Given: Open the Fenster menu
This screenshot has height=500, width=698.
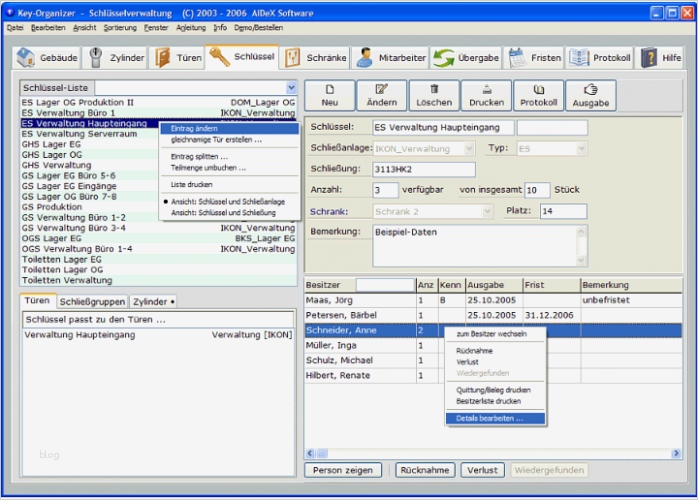Looking at the screenshot, I should [x=156, y=28].
